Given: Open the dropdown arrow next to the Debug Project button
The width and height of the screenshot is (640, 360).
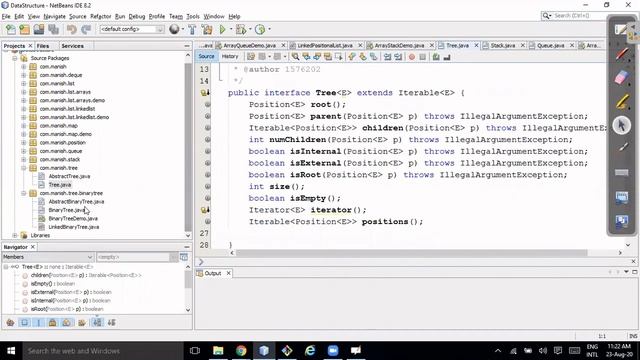Looking at the screenshot, I should 250,29.
